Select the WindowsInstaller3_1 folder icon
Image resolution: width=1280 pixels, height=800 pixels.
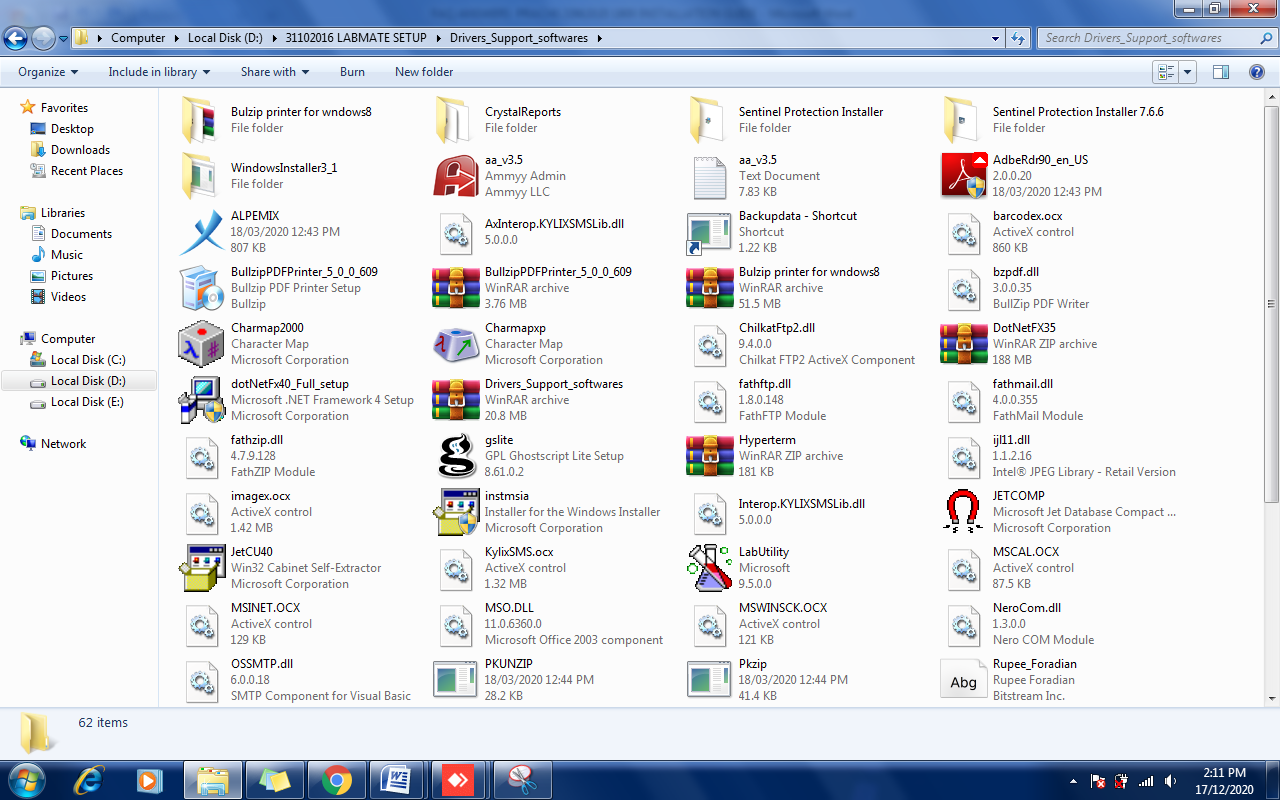[x=202, y=176]
